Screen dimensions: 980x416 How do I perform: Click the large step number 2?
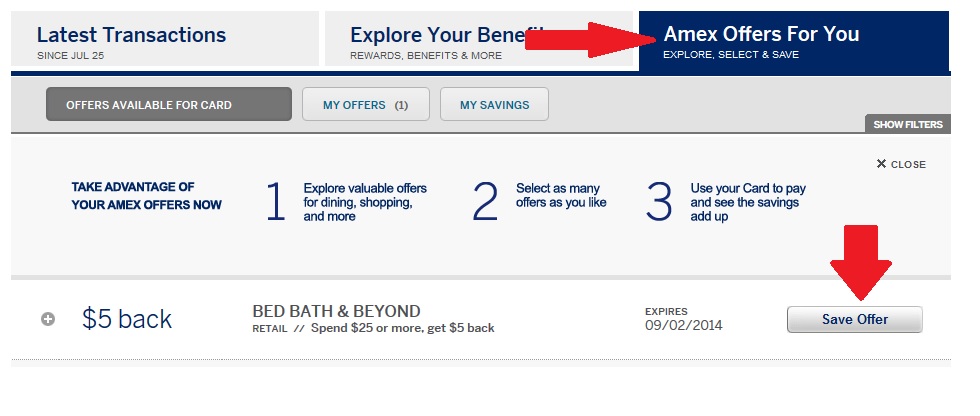point(485,202)
